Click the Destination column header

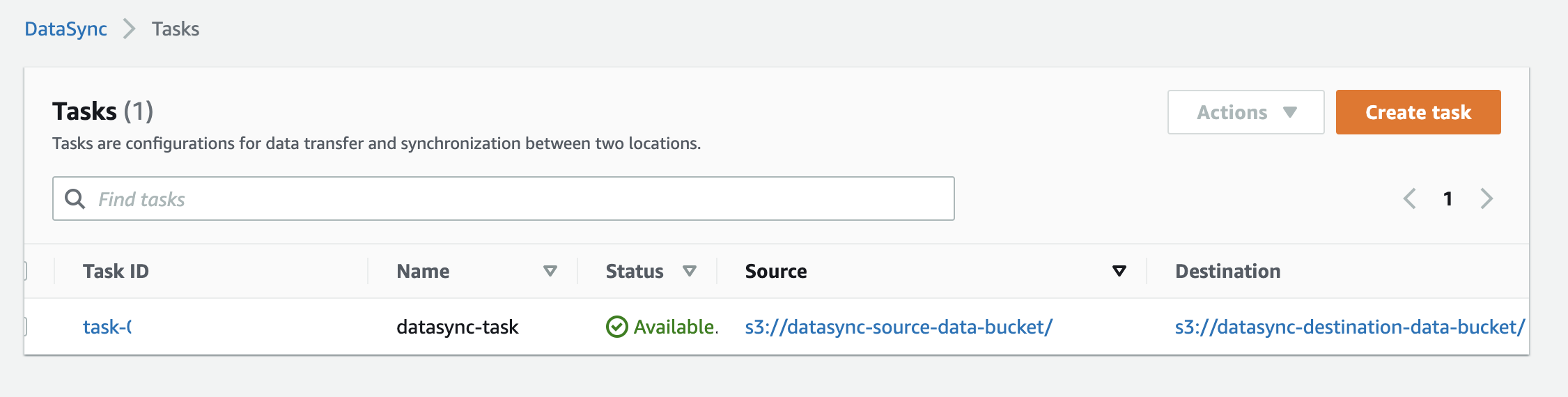tap(1227, 271)
